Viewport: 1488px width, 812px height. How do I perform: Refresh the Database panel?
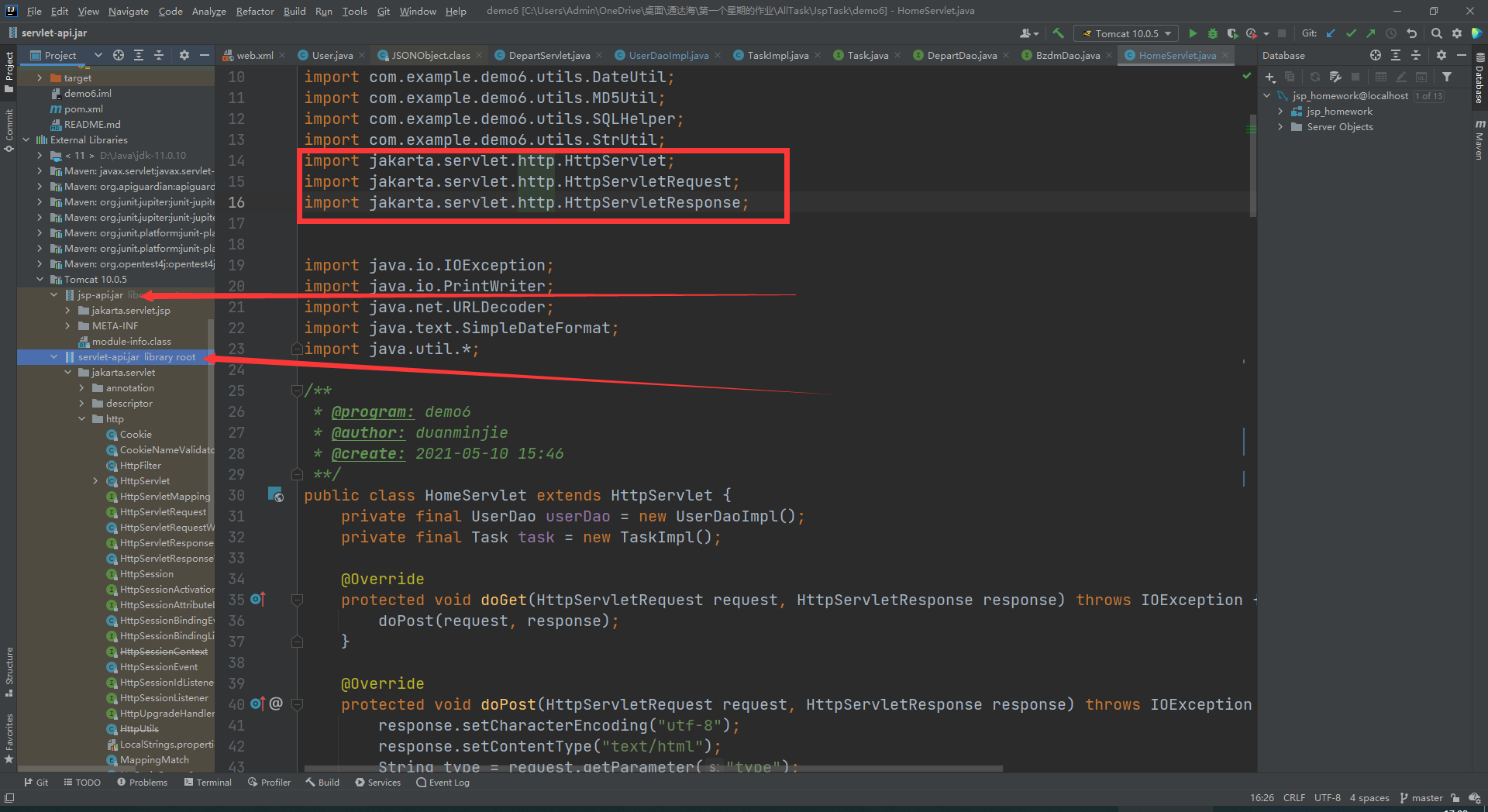click(x=1315, y=77)
